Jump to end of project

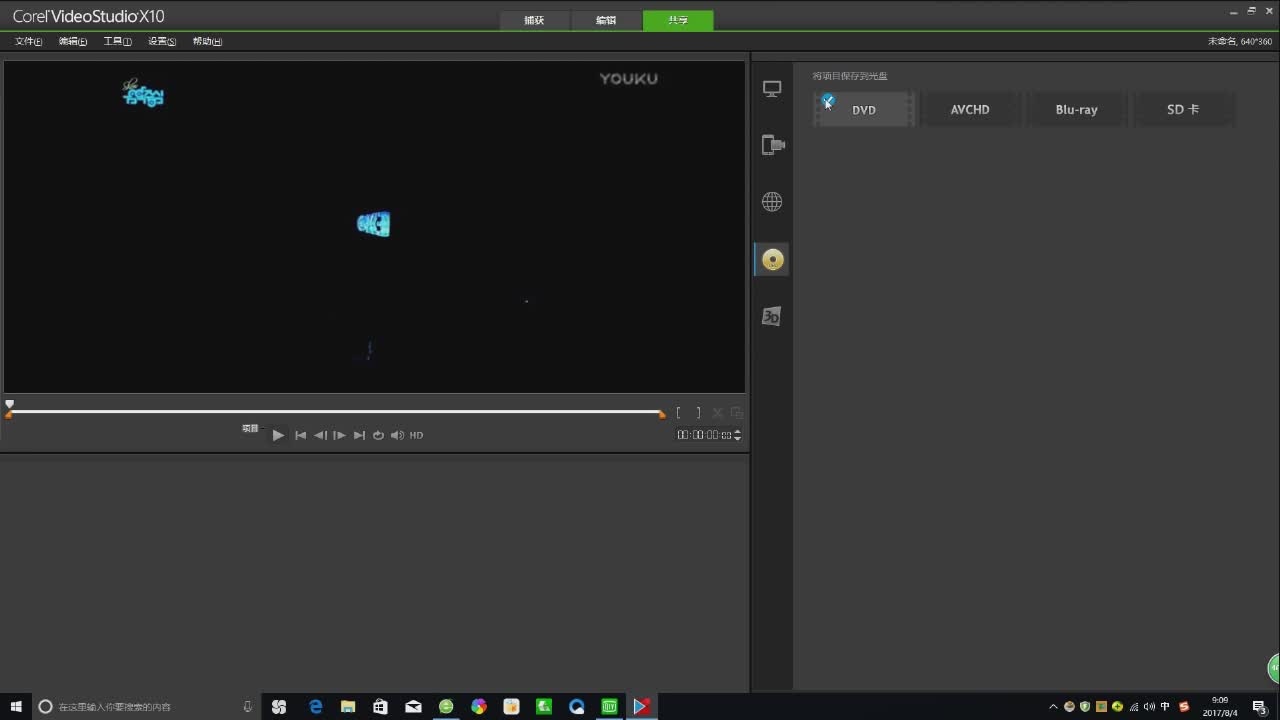click(x=359, y=435)
